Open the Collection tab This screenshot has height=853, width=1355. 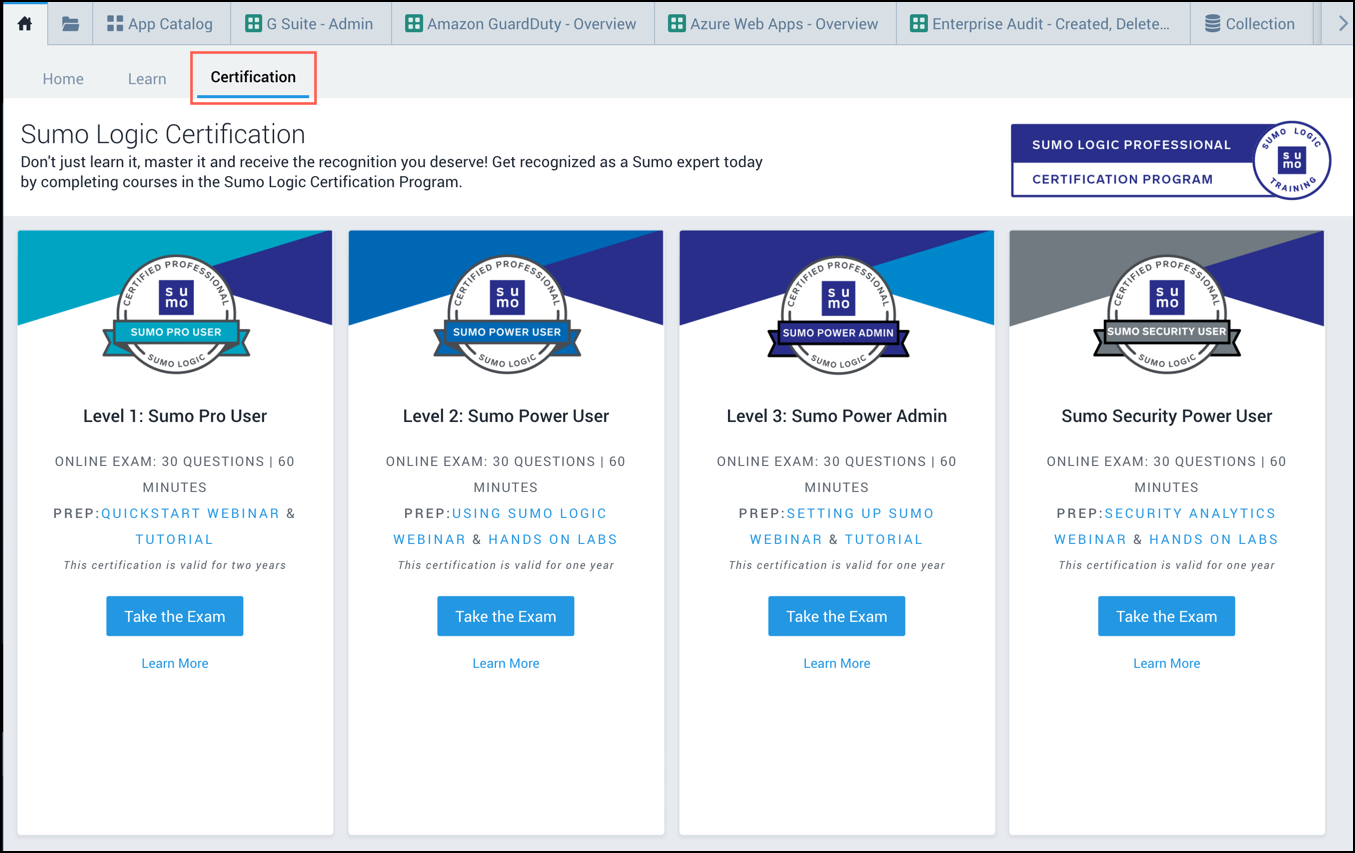point(1249,23)
